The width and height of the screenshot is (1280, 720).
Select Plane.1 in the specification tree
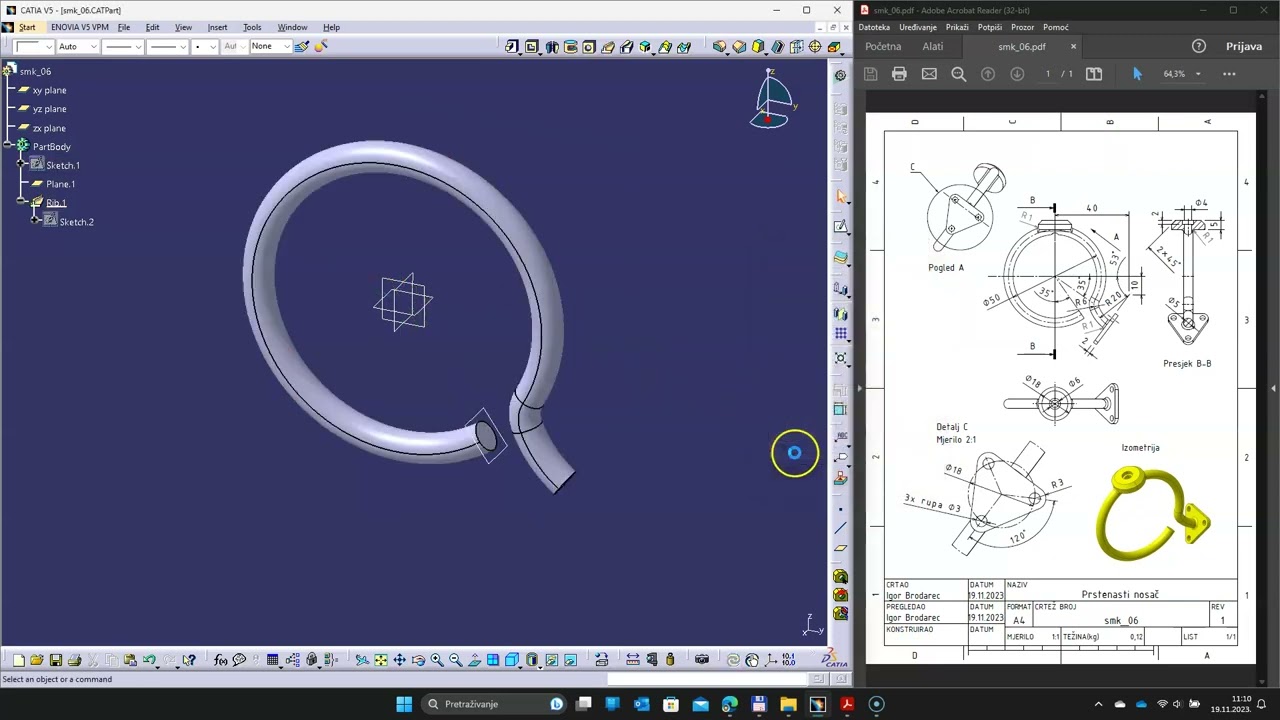[60, 184]
